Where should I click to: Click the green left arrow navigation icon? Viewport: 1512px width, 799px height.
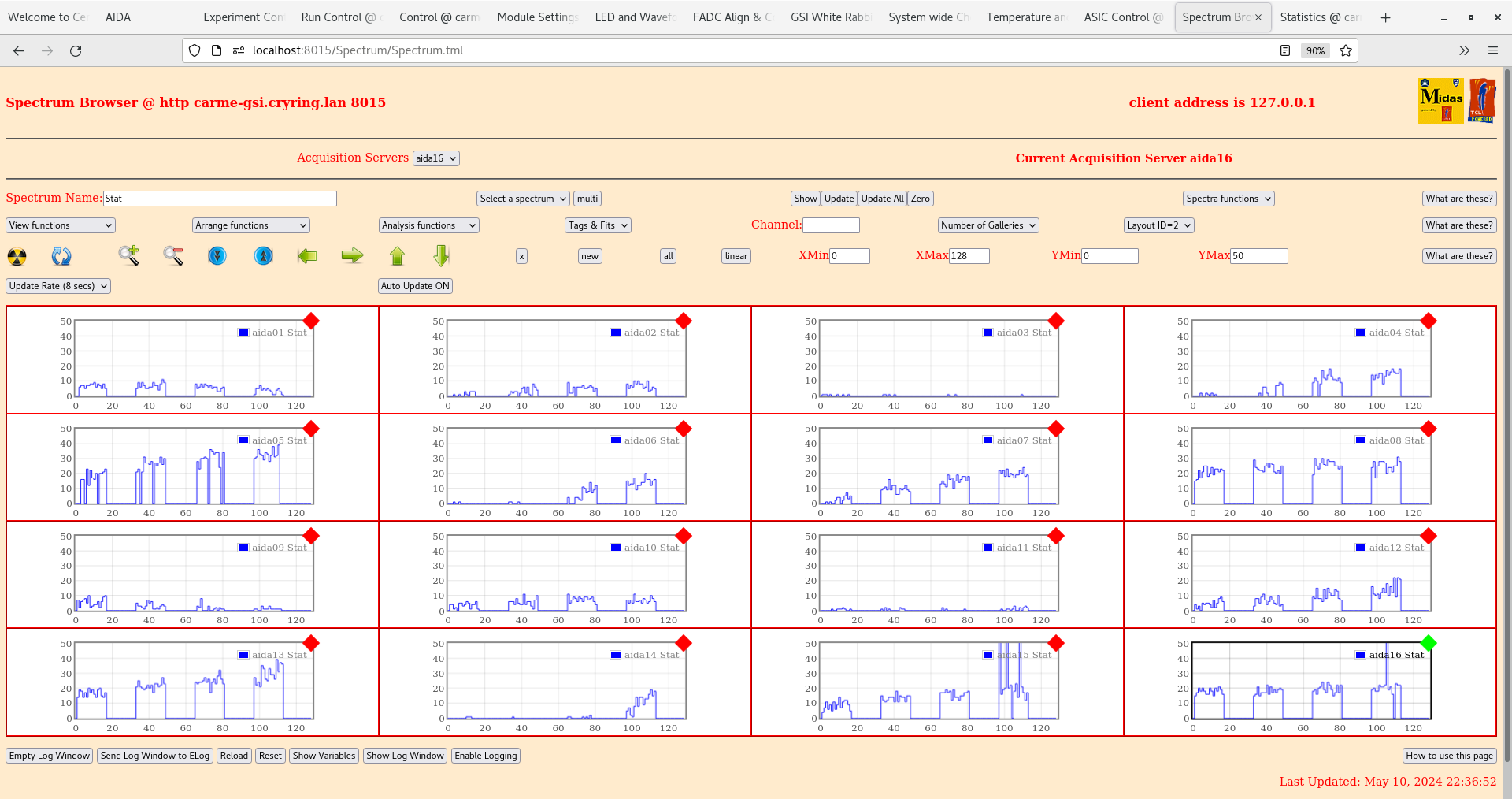tap(306, 255)
